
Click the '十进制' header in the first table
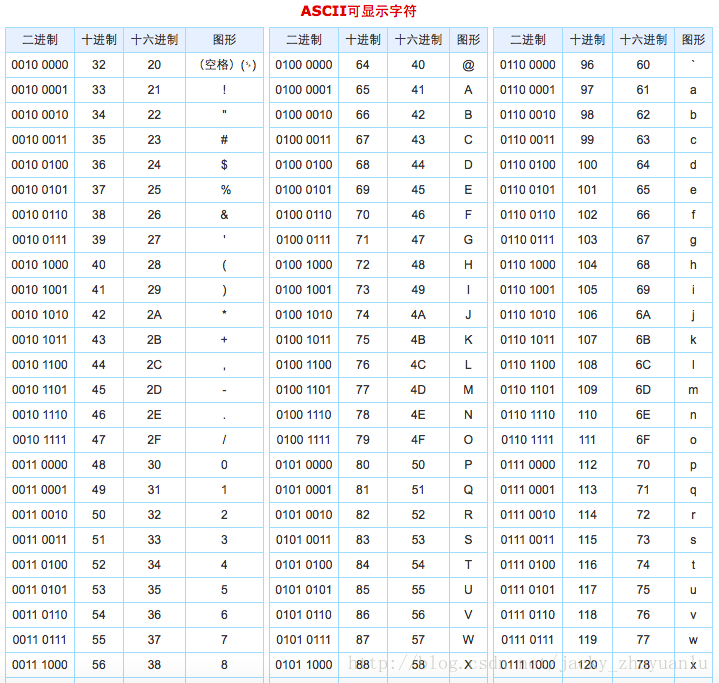pos(99,40)
